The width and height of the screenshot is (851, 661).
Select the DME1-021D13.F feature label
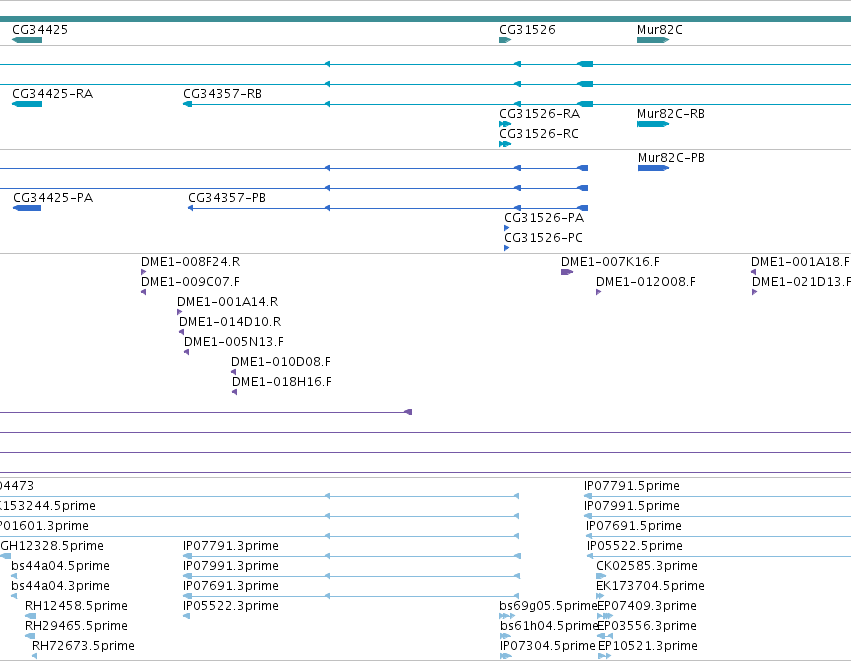point(801,282)
